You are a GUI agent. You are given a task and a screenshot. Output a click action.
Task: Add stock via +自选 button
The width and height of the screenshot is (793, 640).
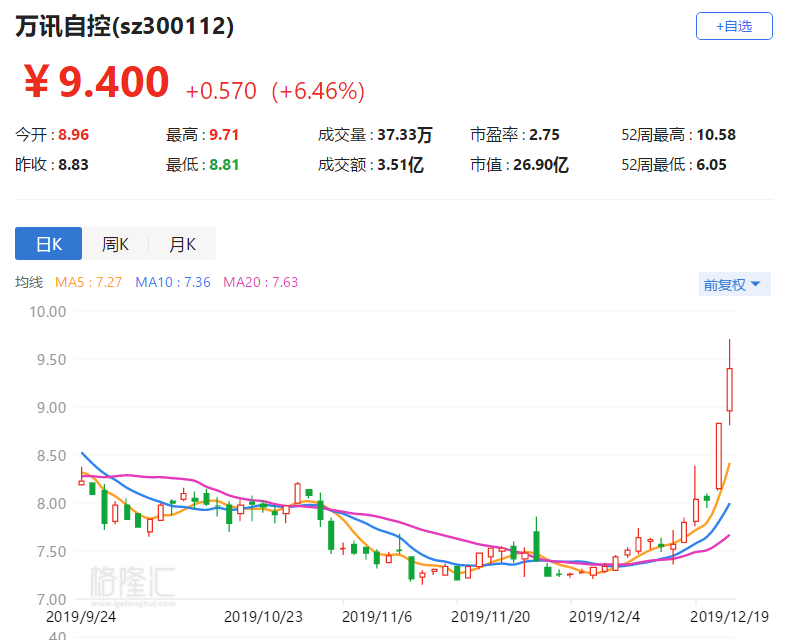tap(734, 26)
